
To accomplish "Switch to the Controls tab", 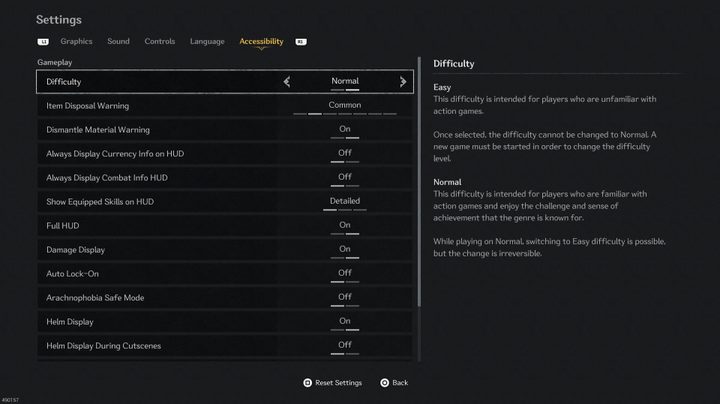I will point(160,41).
